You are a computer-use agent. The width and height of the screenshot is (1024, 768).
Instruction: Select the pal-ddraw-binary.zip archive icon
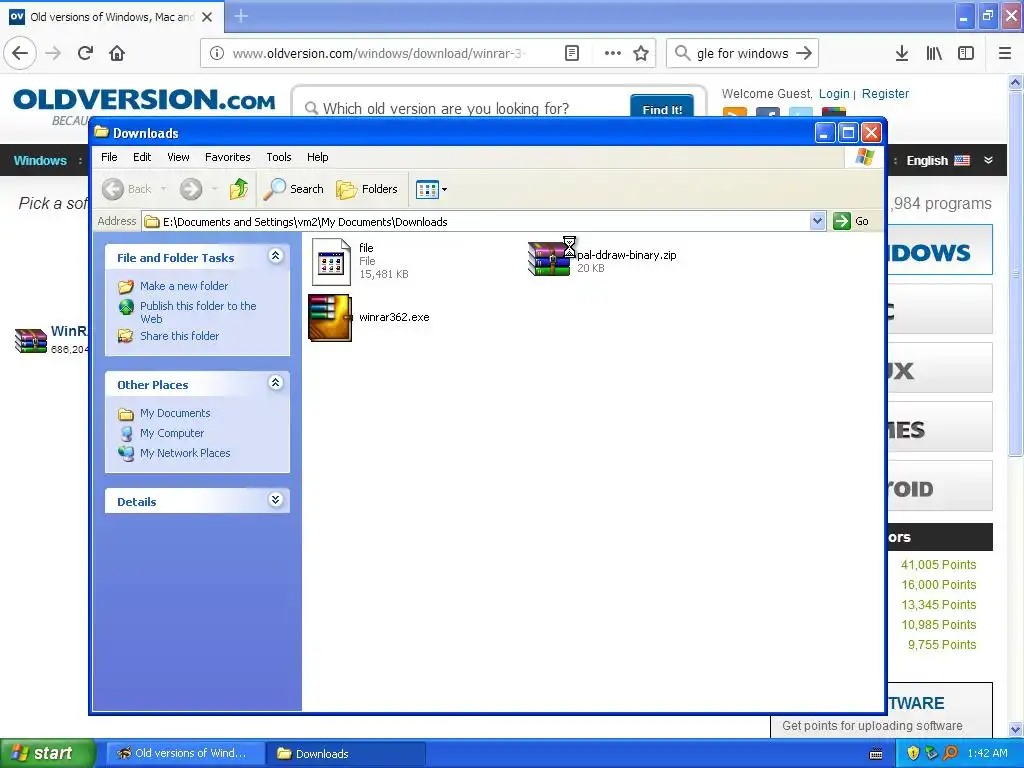(549, 259)
